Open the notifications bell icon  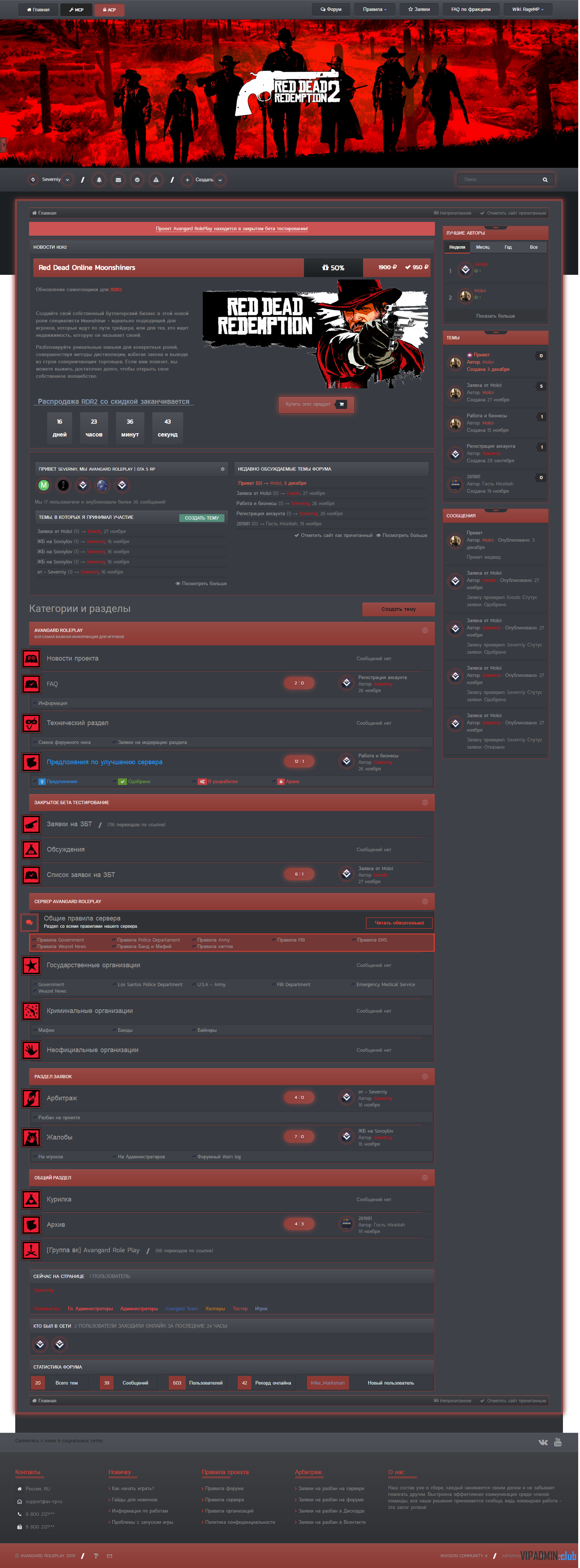point(99,180)
